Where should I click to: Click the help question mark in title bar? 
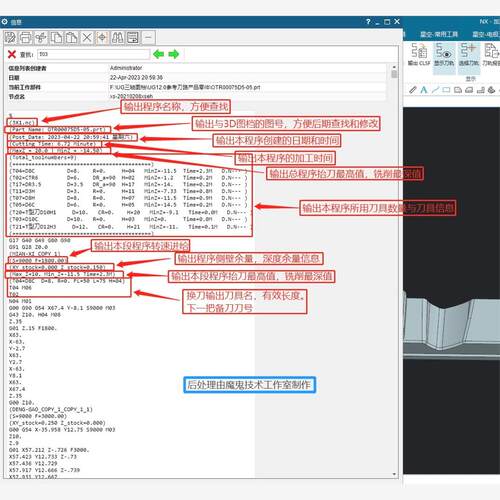click(368, 22)
